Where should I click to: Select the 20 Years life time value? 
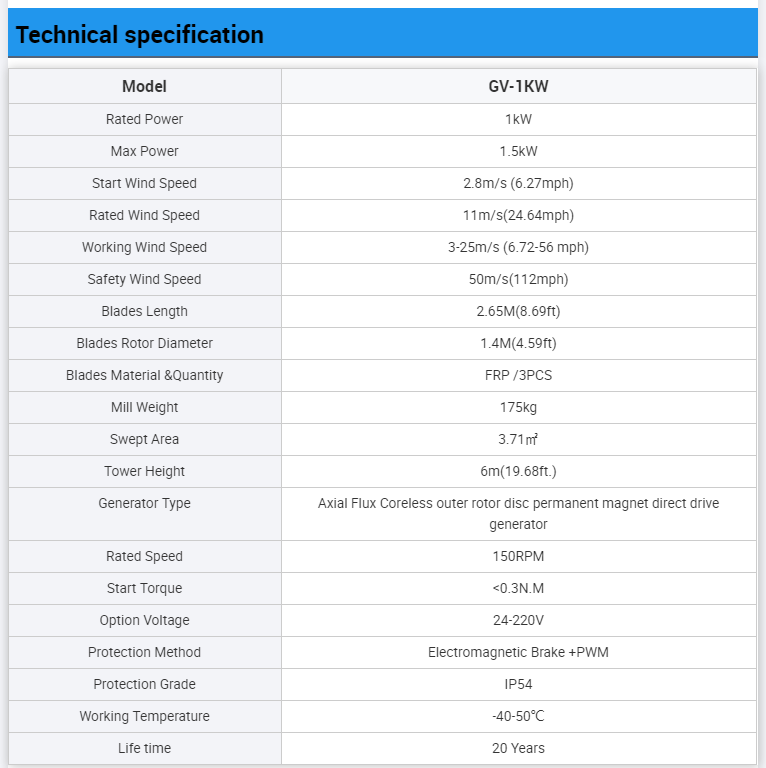[x=518, y=748]
